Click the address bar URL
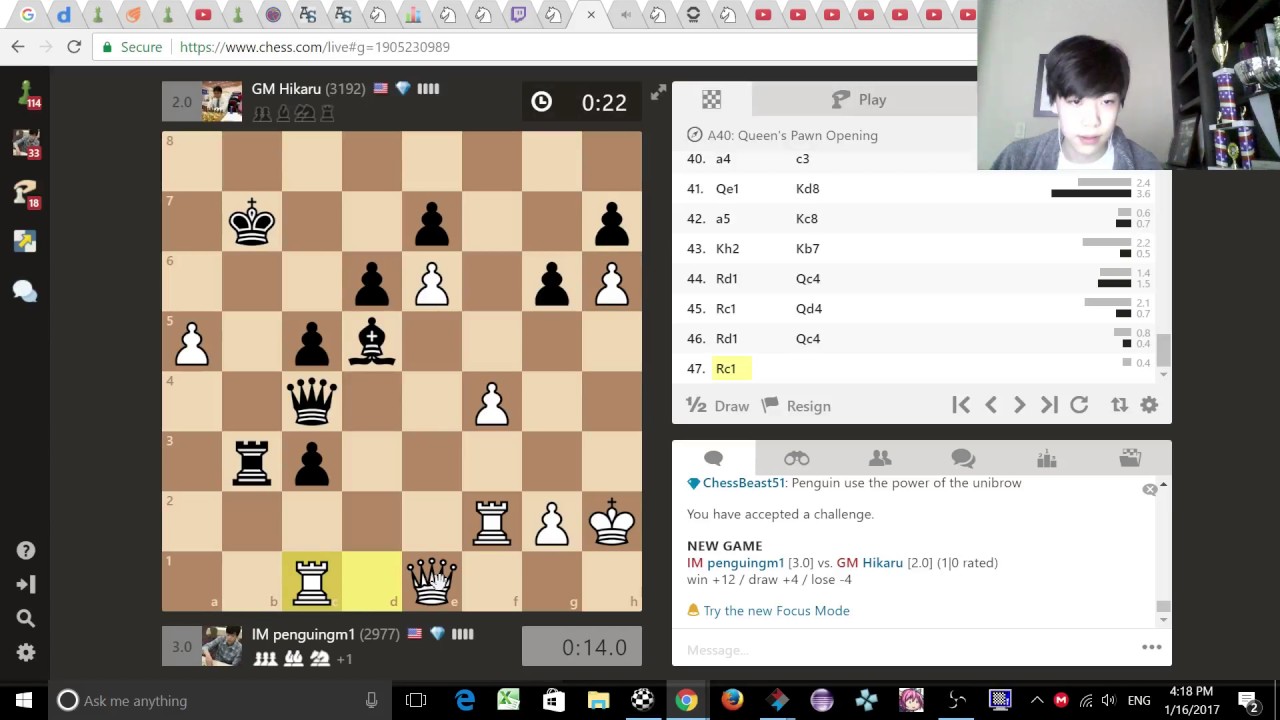Screen dimensions: 1280x720 tap(314, 47)
